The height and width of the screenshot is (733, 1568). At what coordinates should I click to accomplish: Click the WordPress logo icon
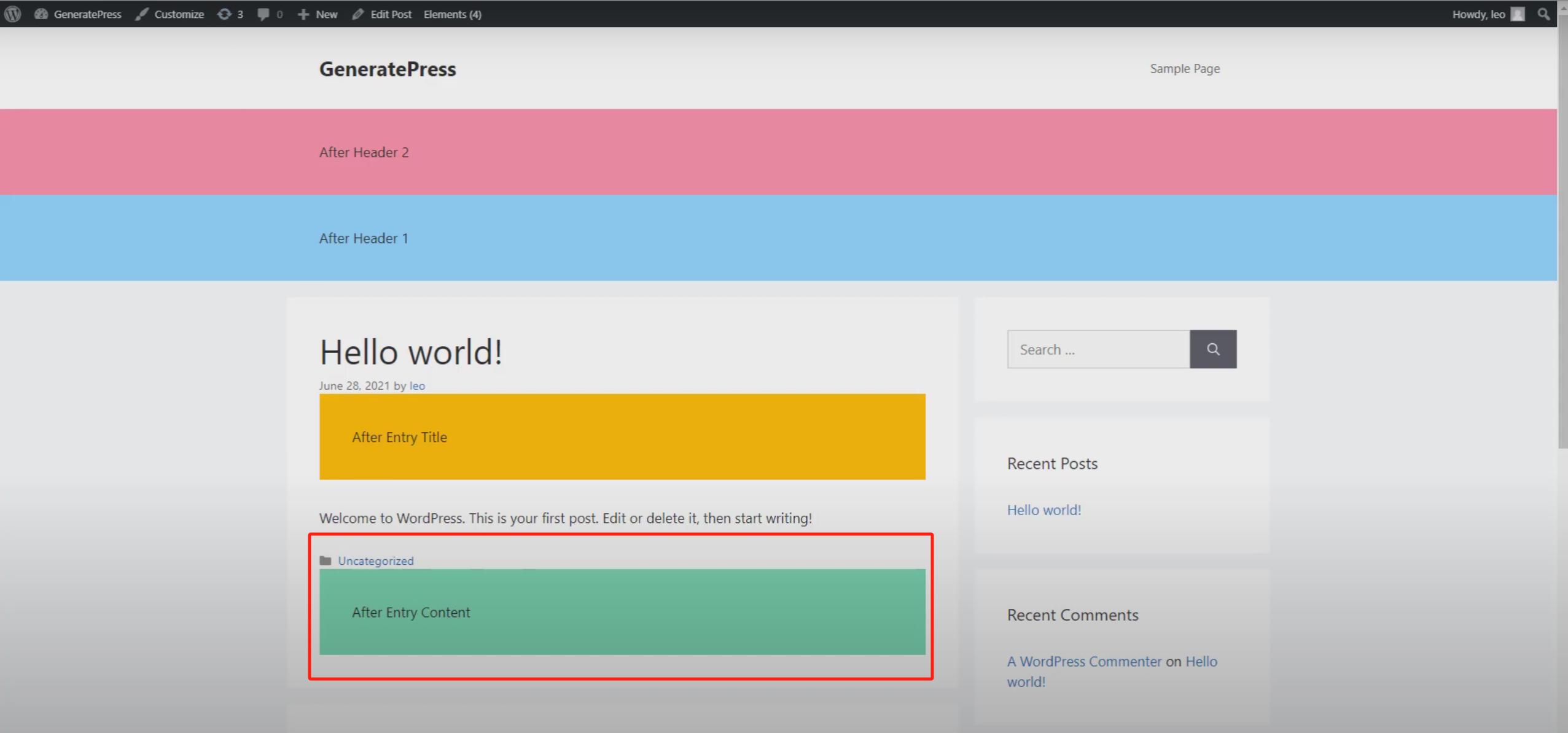pyautogui.click(x=13, y=14)
